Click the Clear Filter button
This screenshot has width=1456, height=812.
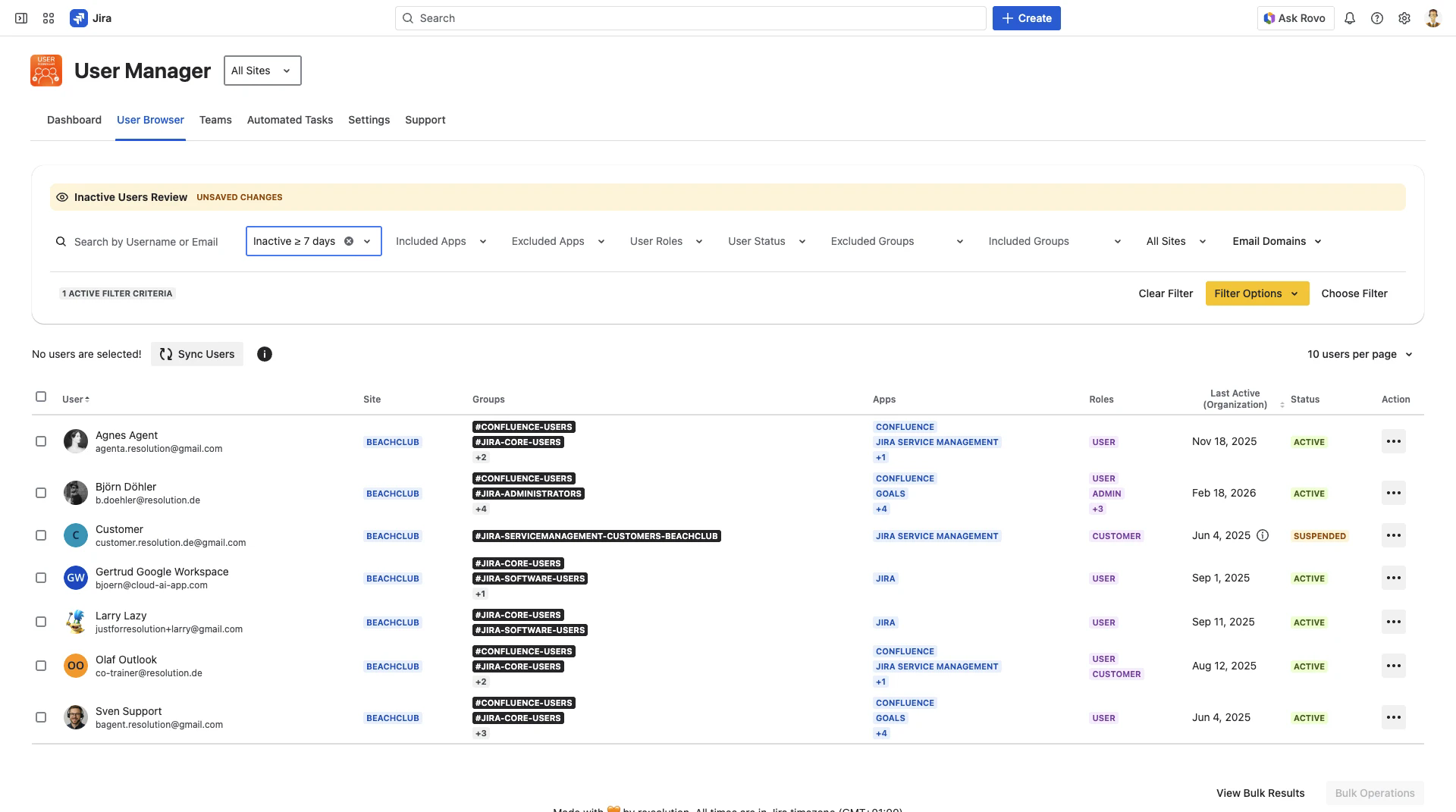1166,293
